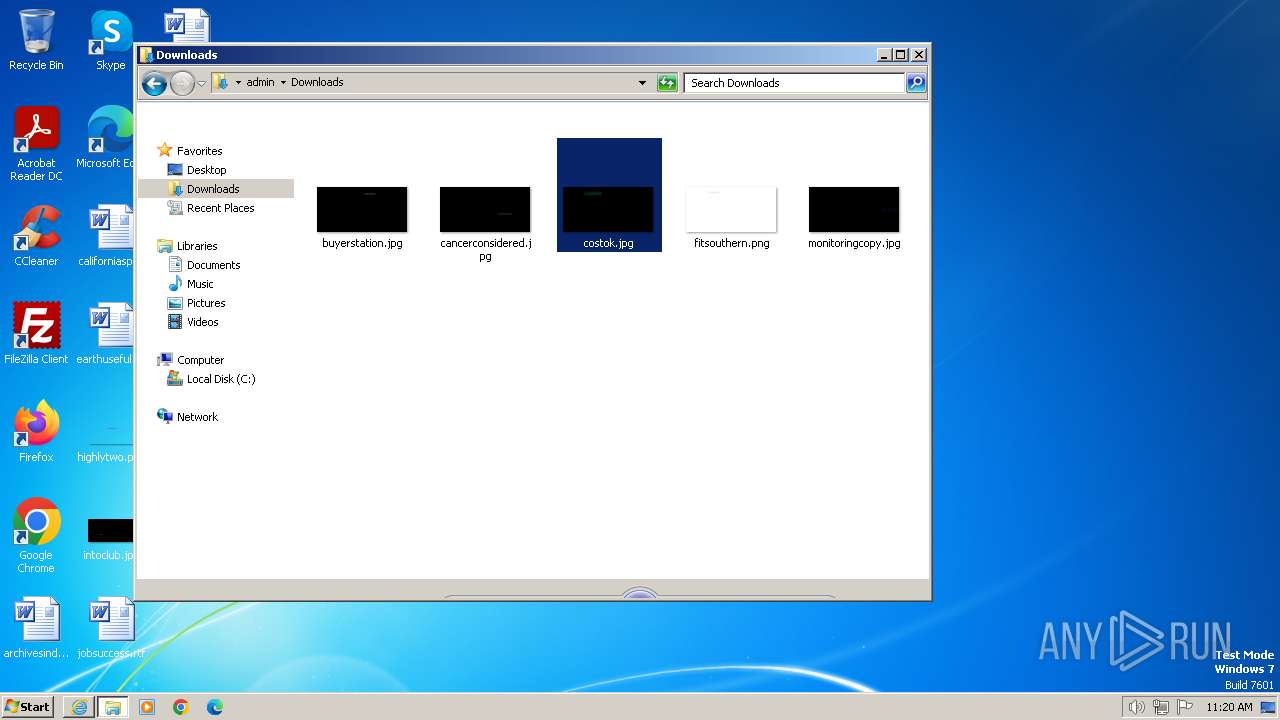This screenshot has height=720, width=1280.
Task: Select Acrobat Reader DC desktop icon
Action: 36,145
